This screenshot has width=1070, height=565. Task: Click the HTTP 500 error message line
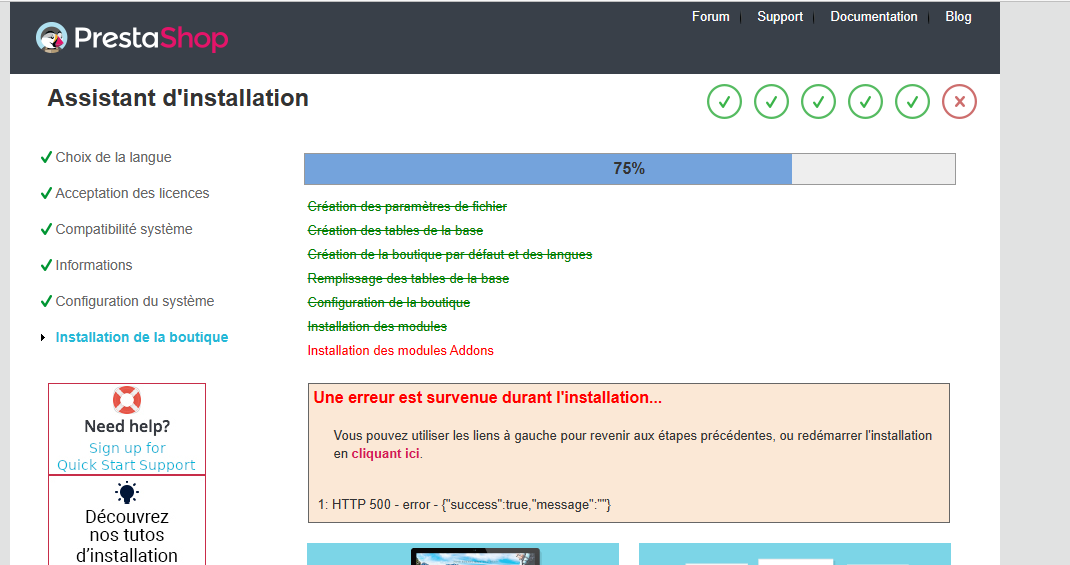click(x=465, y=505)
